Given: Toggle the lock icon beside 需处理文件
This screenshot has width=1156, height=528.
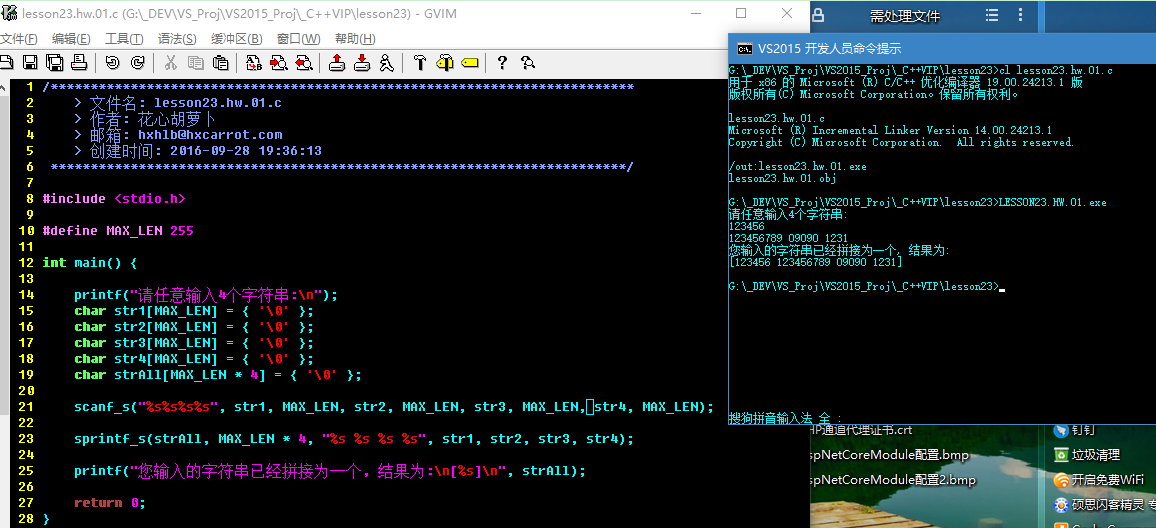Looking at the screenshot, I should click(818, 16).
